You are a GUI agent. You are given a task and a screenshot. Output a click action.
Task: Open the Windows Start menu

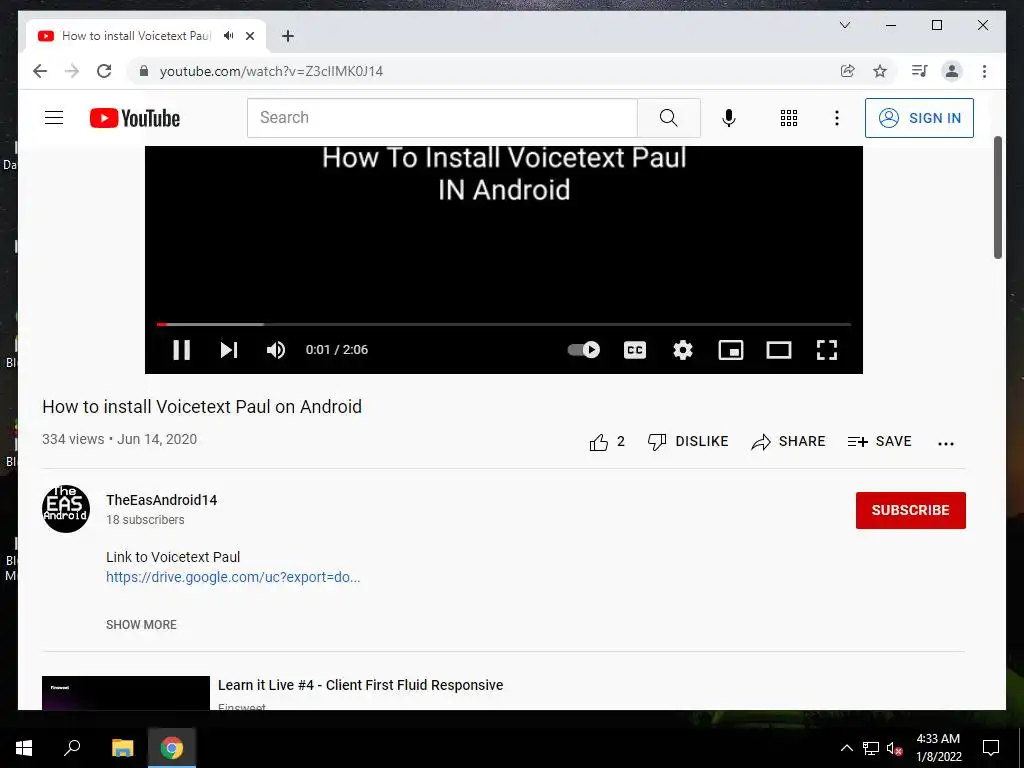[24, 748]
